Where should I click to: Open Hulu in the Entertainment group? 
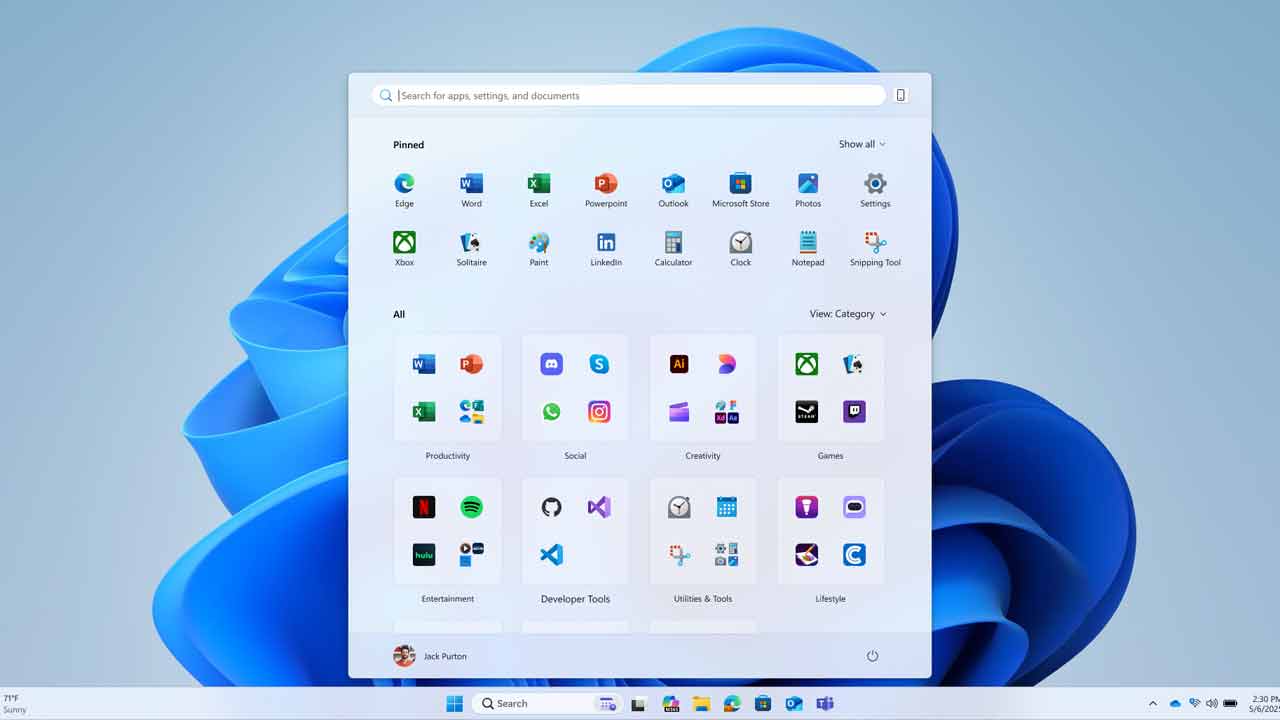424,555
